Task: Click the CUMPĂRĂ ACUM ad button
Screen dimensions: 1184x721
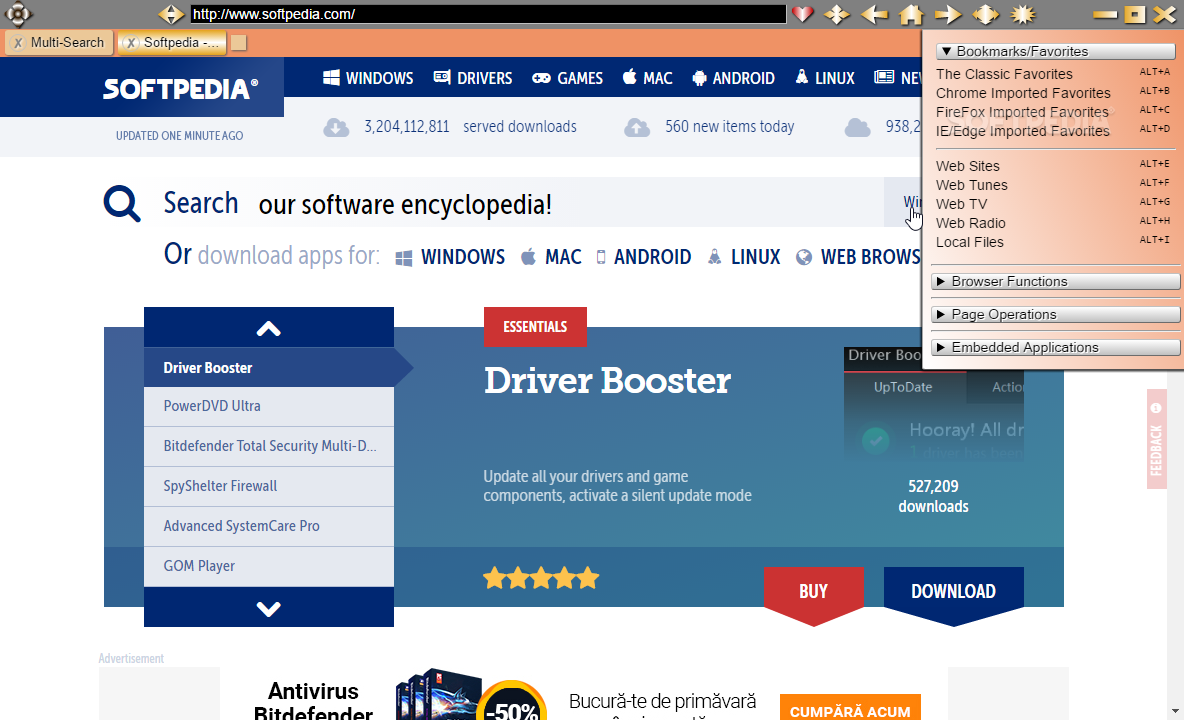Action: tap(850, 707)
